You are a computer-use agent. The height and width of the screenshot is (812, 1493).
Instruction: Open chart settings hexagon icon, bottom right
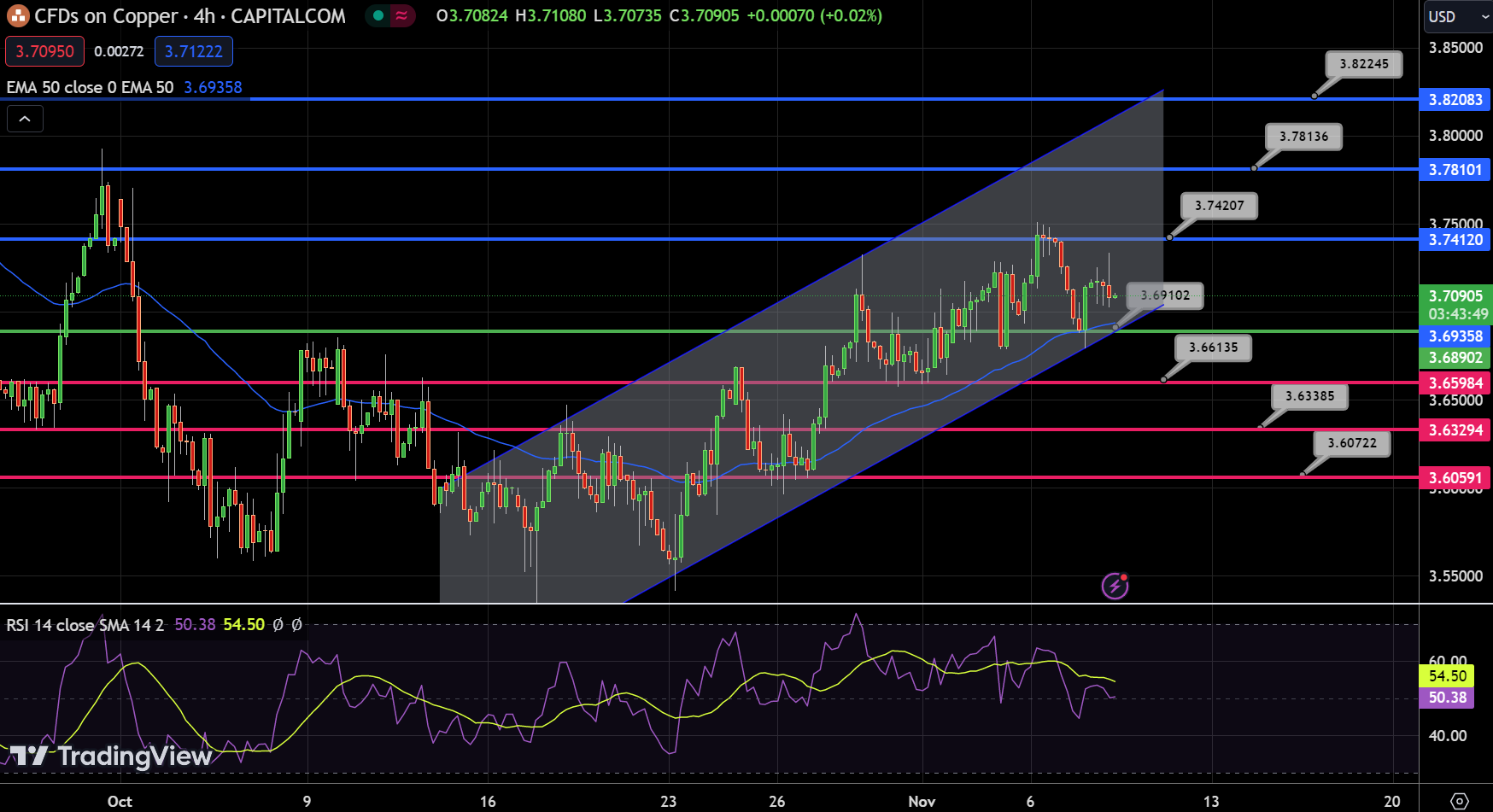click(x=1460, y=801)
